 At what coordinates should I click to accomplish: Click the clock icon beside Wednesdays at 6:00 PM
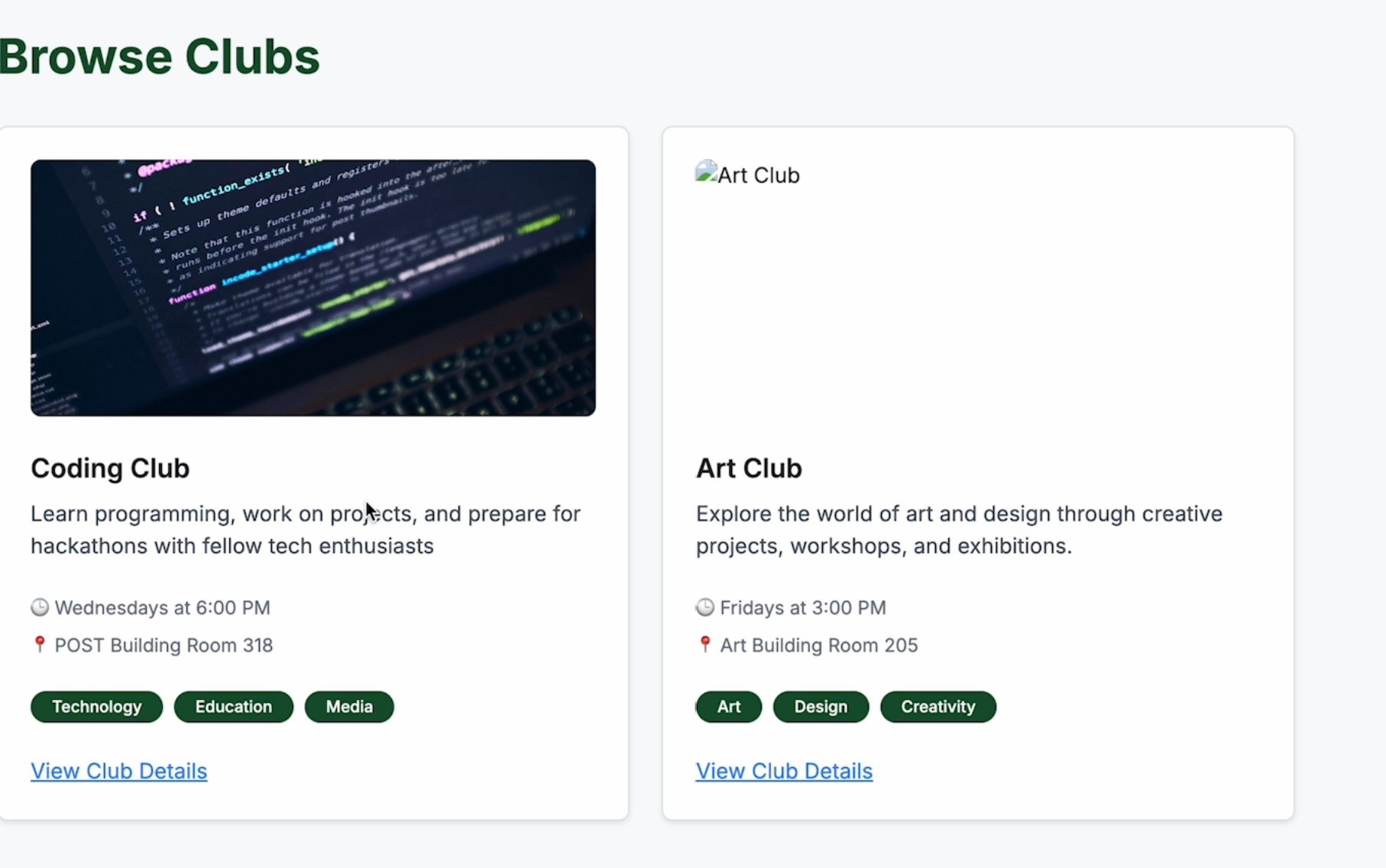pyautogui.click(x=40, y=607)
